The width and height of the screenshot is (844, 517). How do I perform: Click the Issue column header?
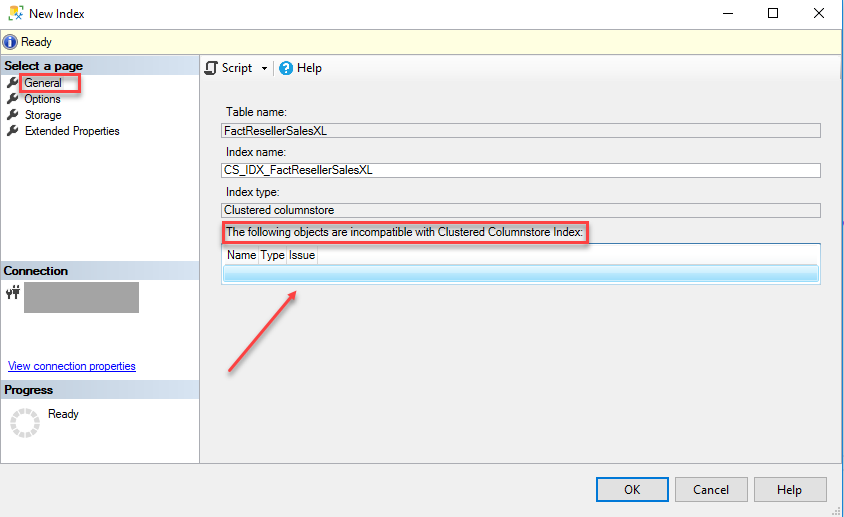click(302, 255)
